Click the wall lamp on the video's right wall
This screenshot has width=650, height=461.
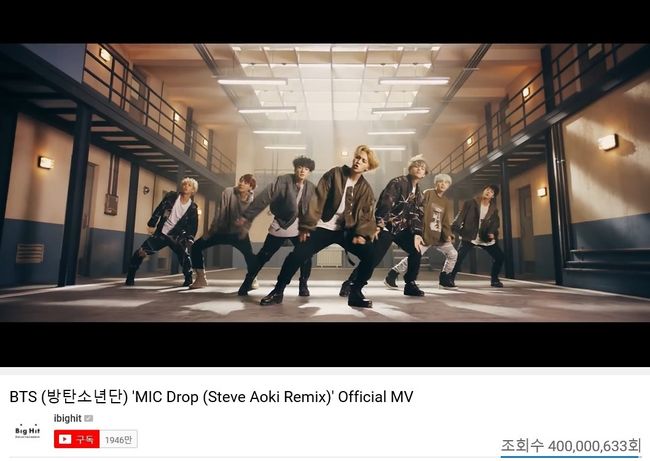(x=608, y=142)
